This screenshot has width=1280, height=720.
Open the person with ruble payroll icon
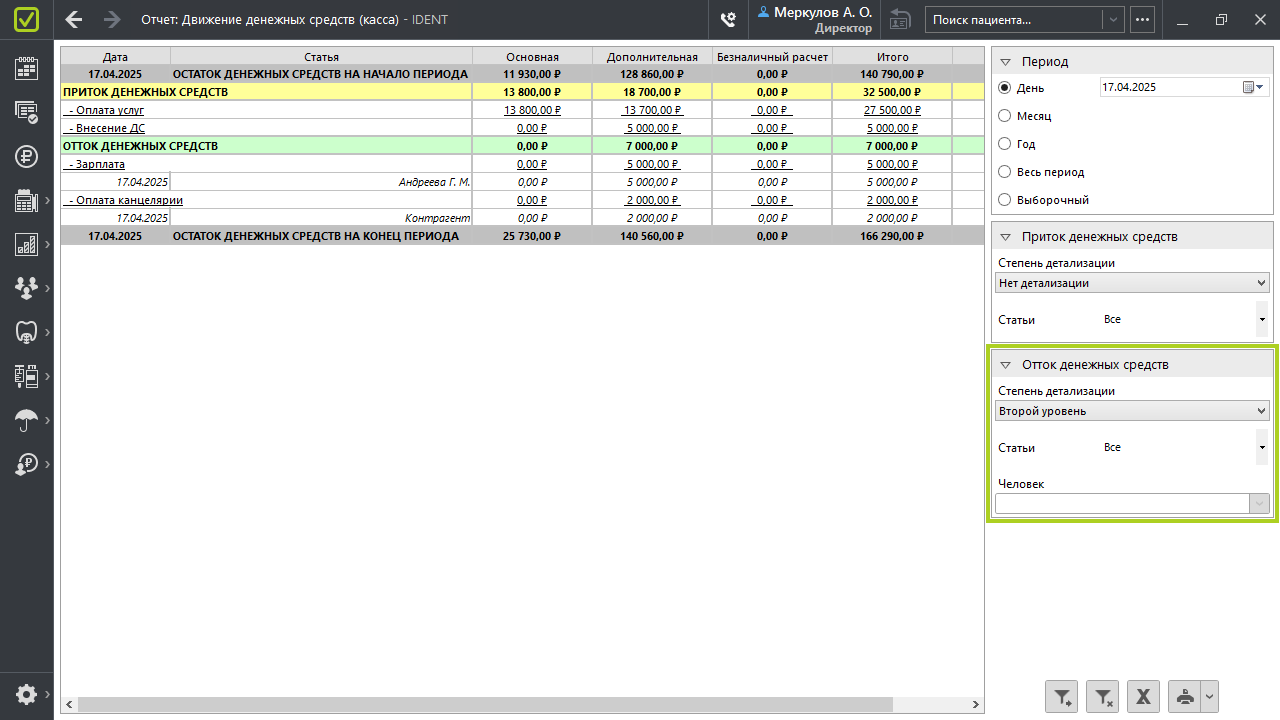(27, 464)
